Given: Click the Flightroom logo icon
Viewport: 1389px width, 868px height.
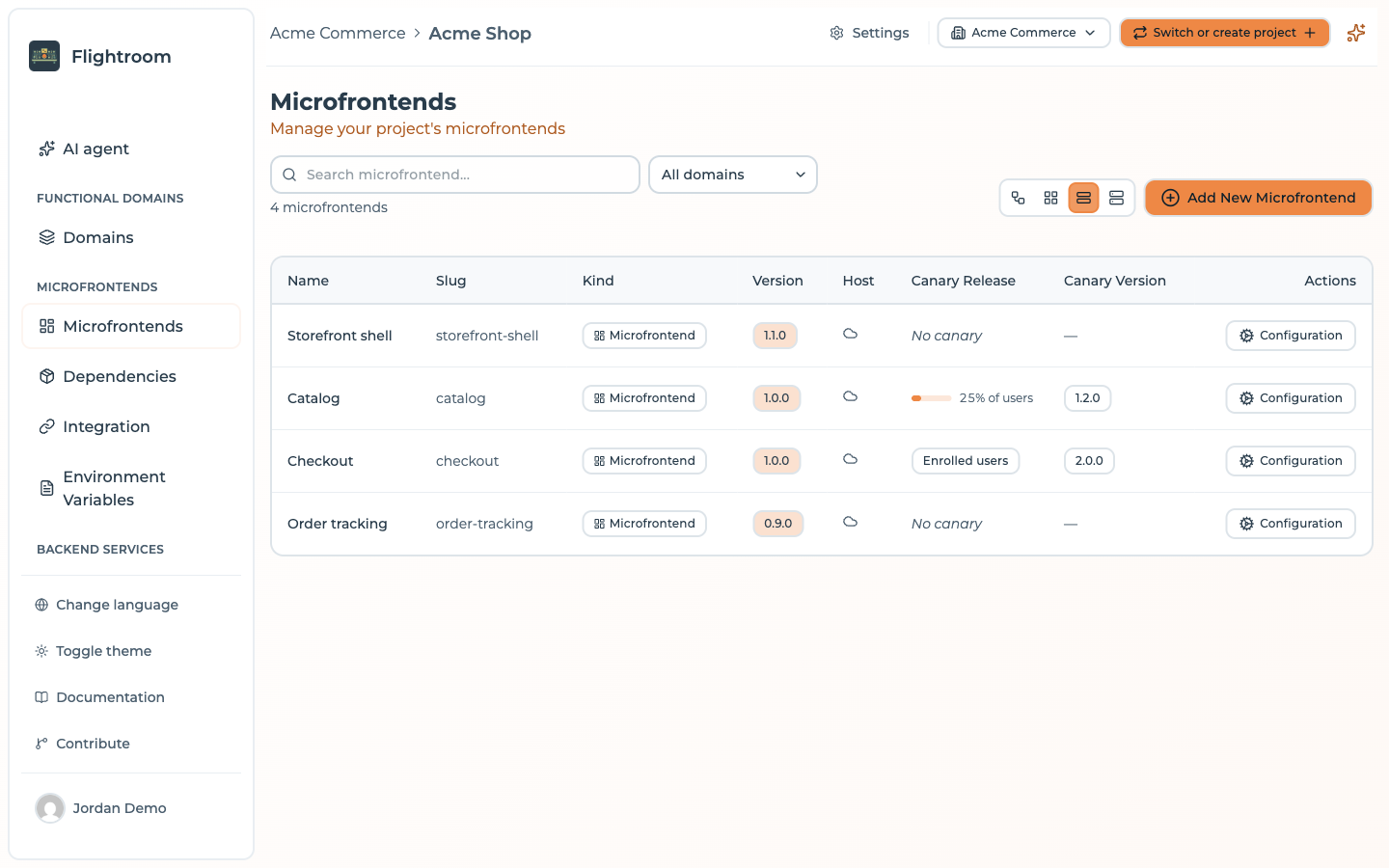Looking at the screenshot, I should [x=44, y=56].
